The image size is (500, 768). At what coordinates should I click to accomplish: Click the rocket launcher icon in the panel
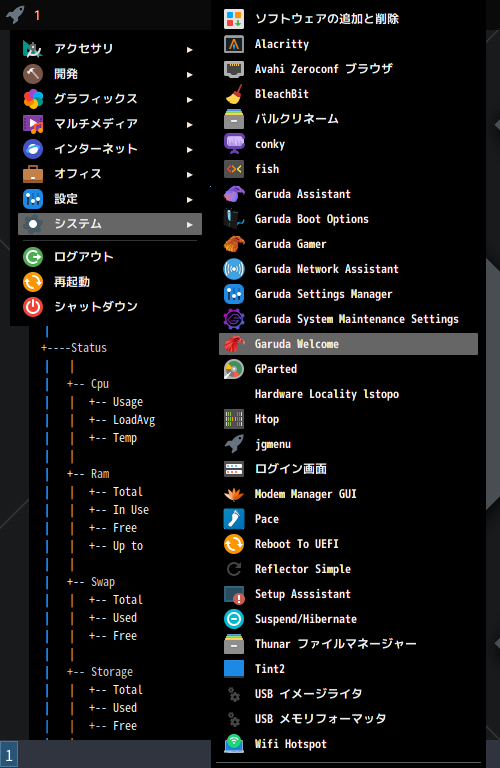pos(15,14)
